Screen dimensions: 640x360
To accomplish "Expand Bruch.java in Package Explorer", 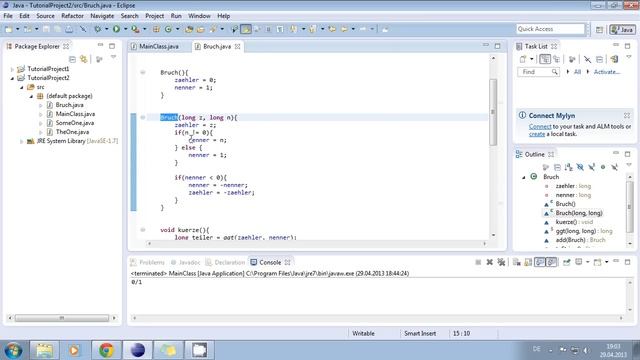I will tap(40, 105).
